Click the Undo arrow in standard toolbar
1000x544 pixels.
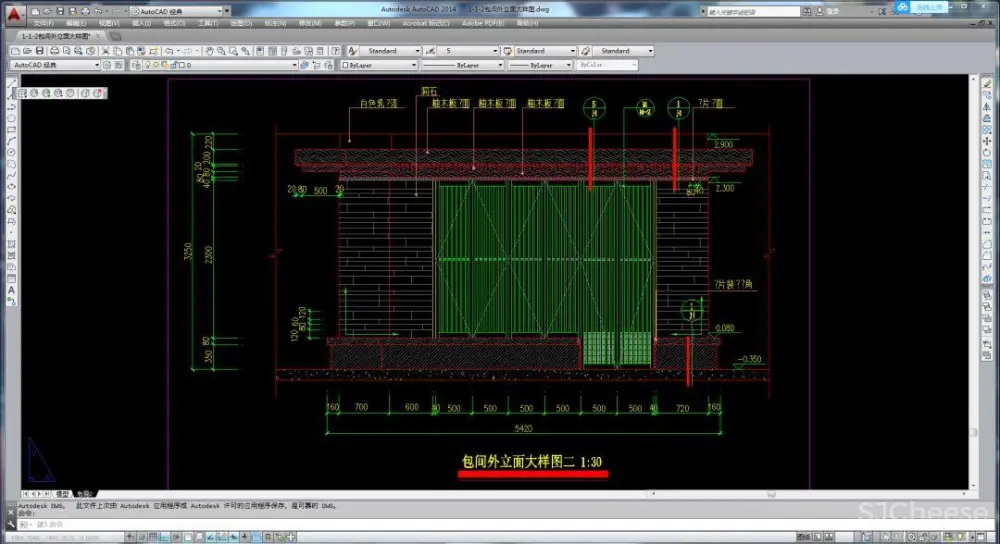point(168,51)
